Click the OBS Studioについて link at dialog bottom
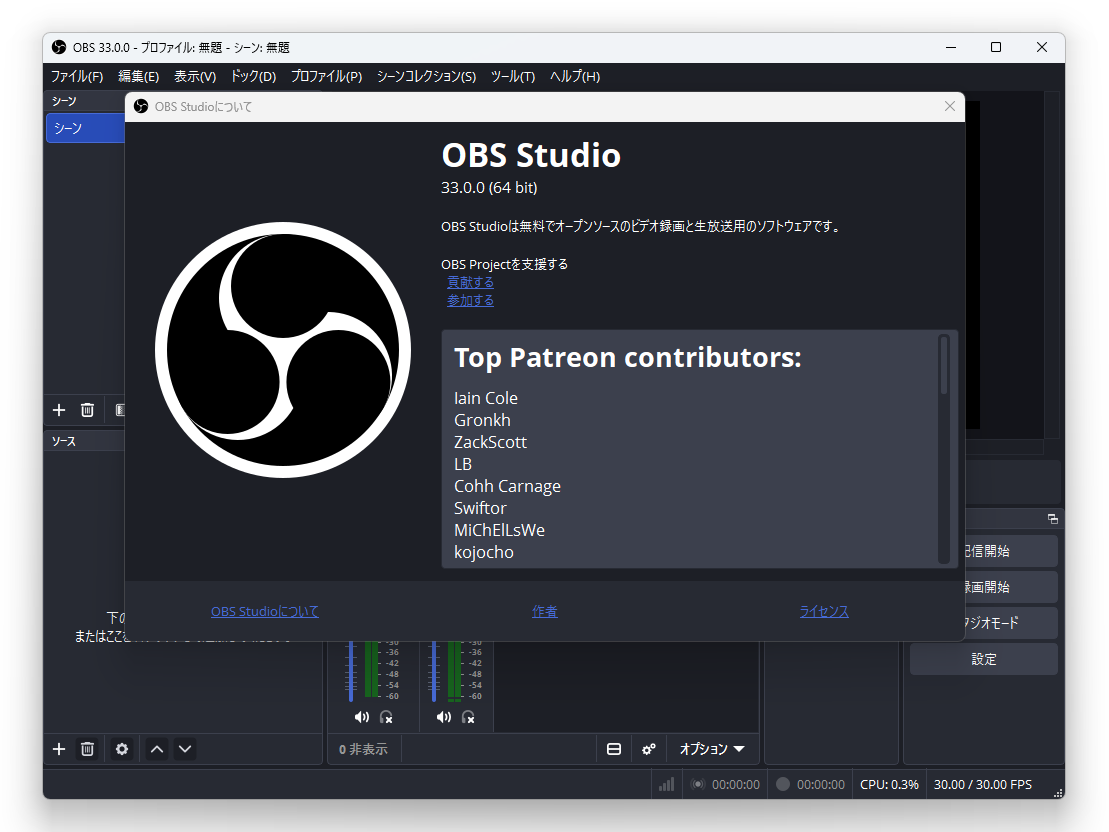This screenshot has height=832, width=1109. [265, 611]
